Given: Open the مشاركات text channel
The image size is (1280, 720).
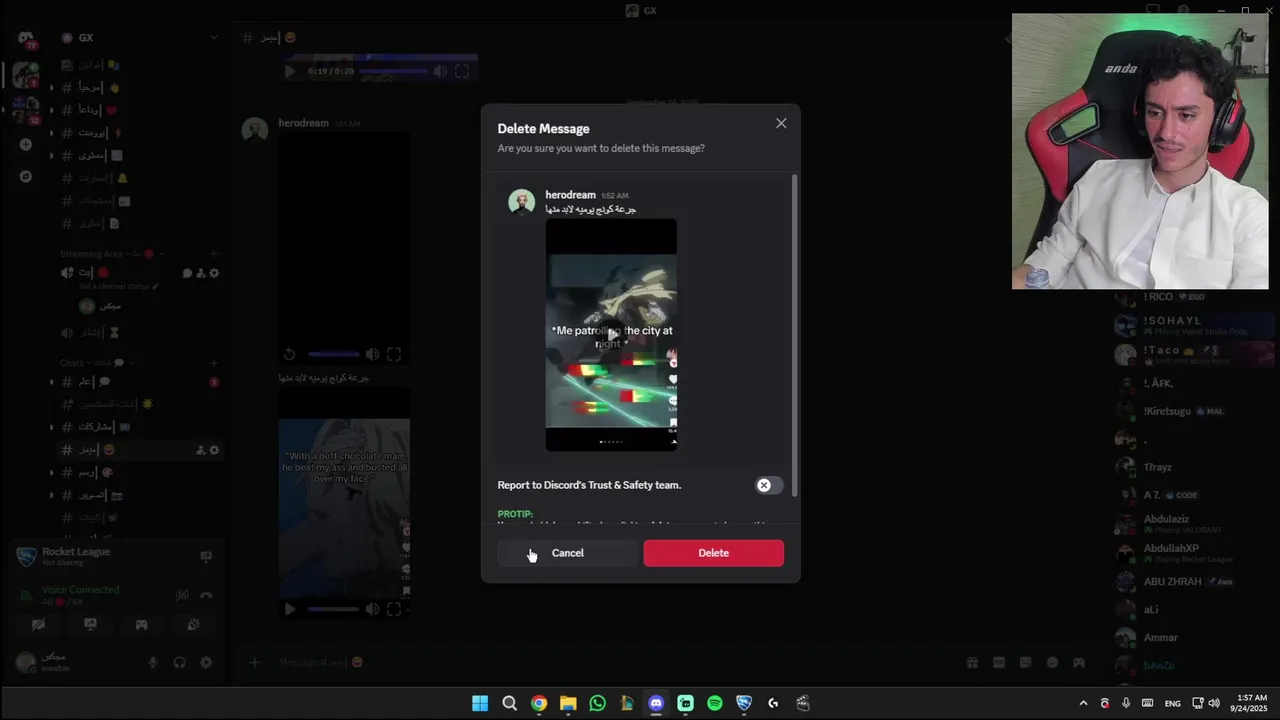Looking at the screenshot, I should tap(138, 427).
